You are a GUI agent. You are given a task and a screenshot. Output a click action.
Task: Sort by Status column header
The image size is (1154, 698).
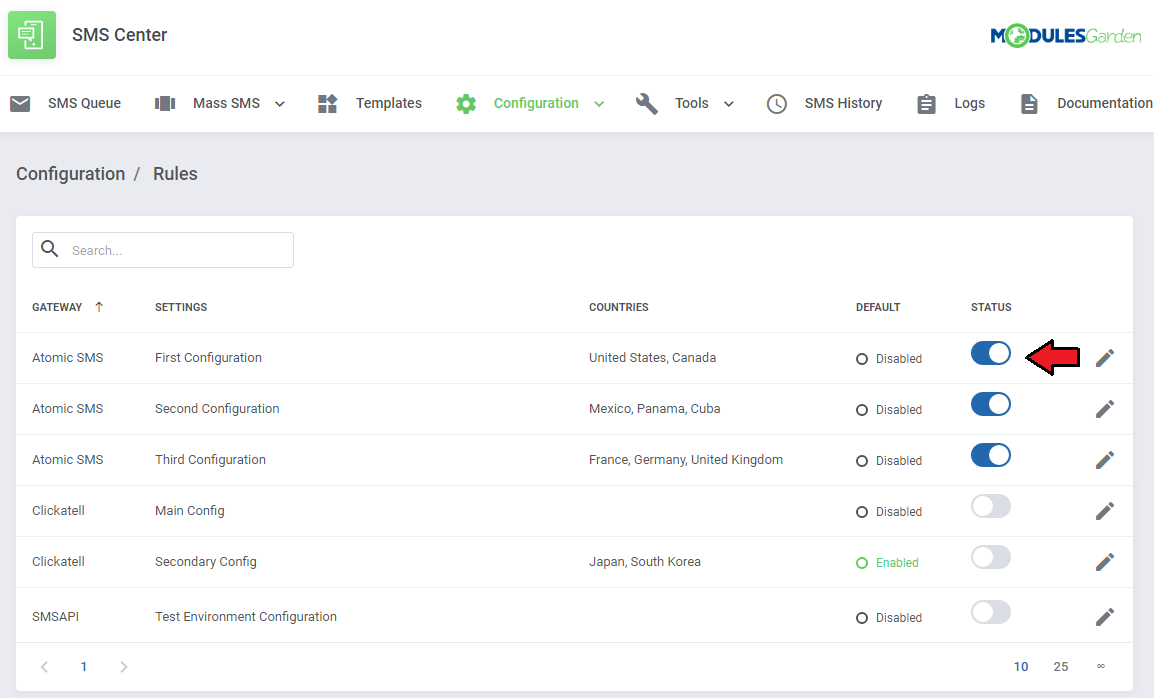tap(991, 307)
